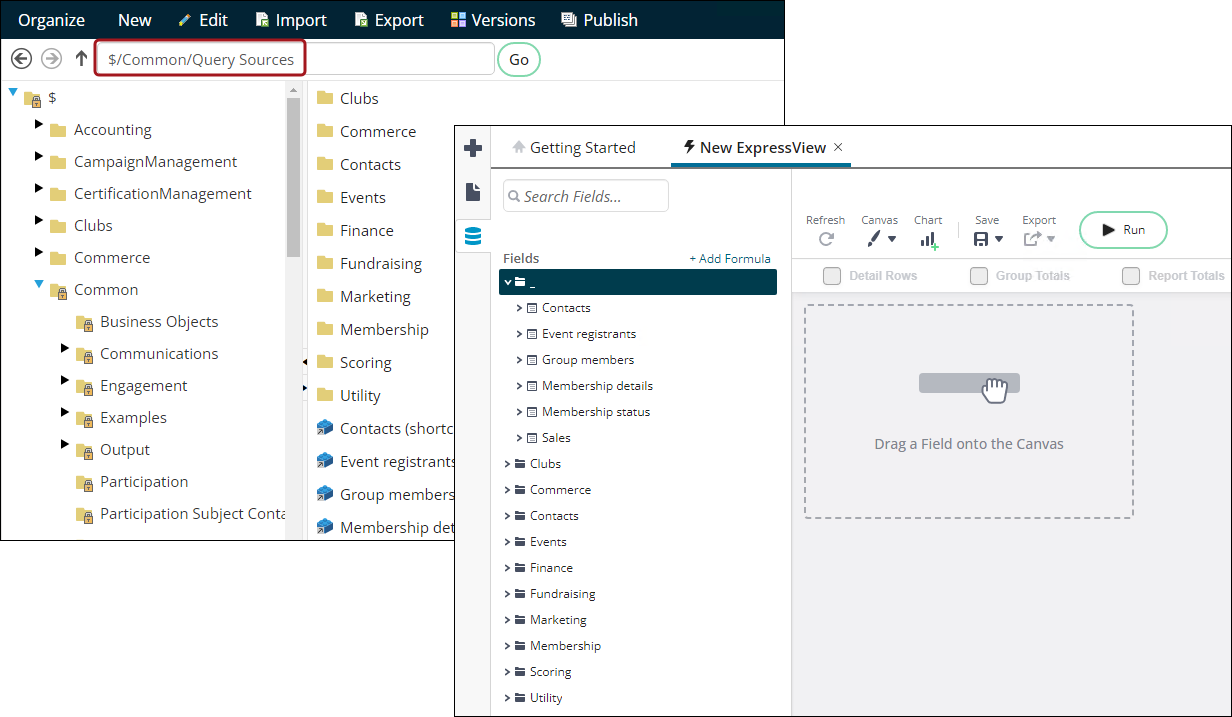This screenshot has height=717, width=1232.
Task: Enable the Report Totals checkbox
Action: click(x=1131, y=276)
